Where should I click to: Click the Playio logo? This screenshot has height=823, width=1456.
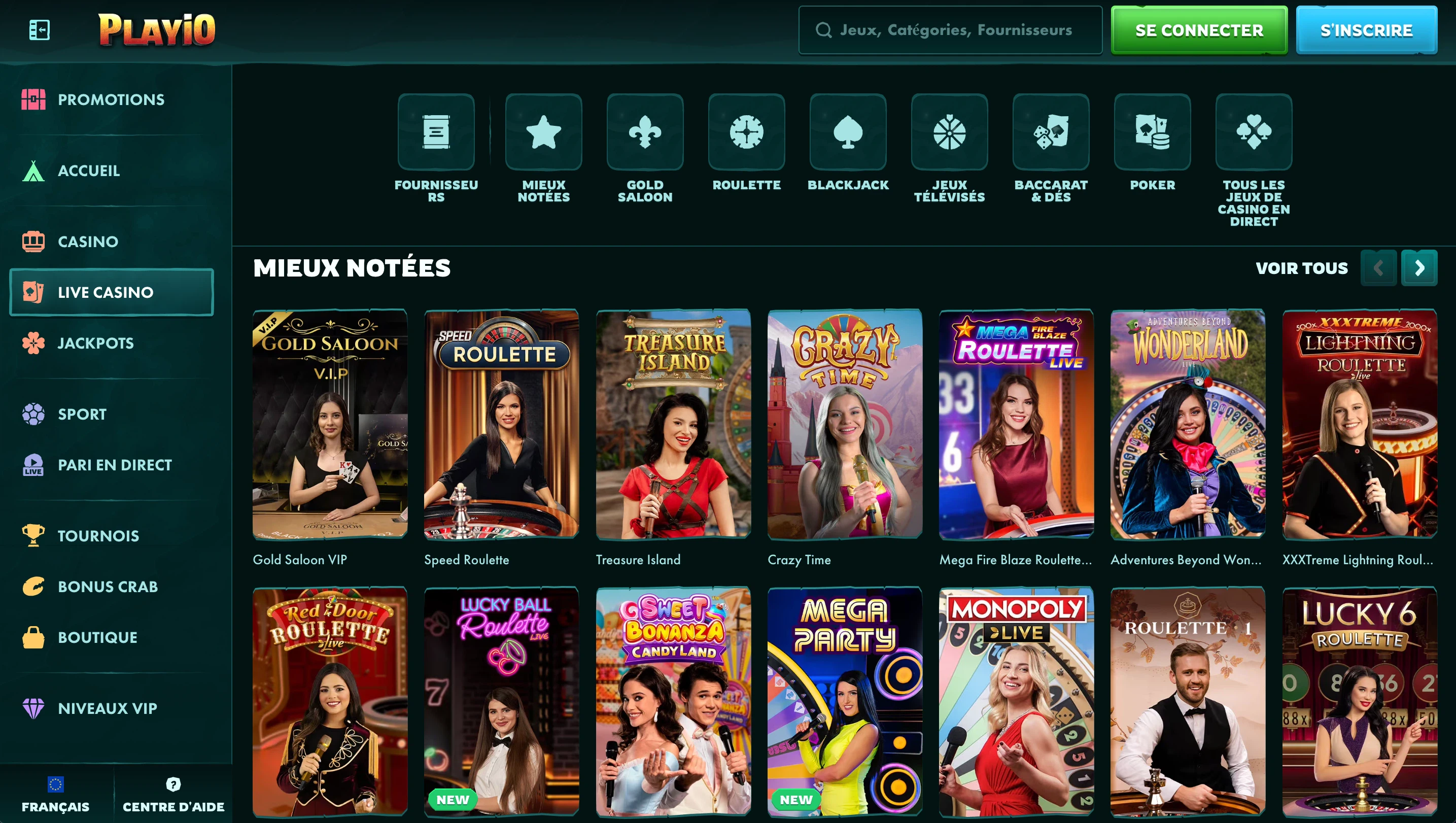tap(157, 29)
